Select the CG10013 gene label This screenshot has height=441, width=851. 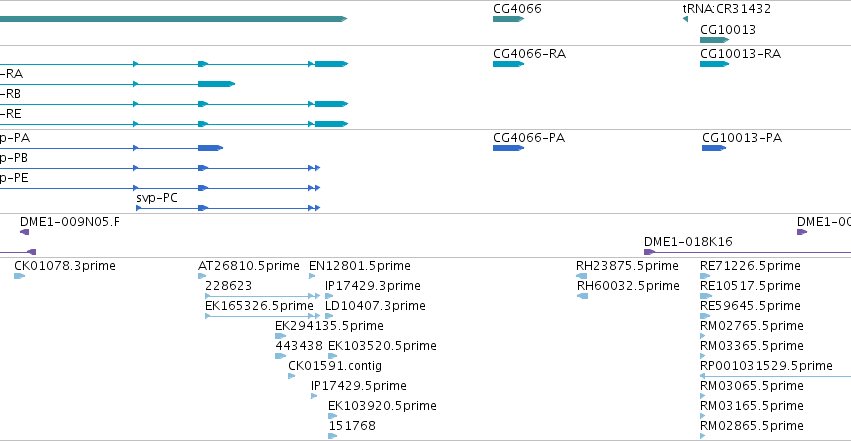(727, 29)
